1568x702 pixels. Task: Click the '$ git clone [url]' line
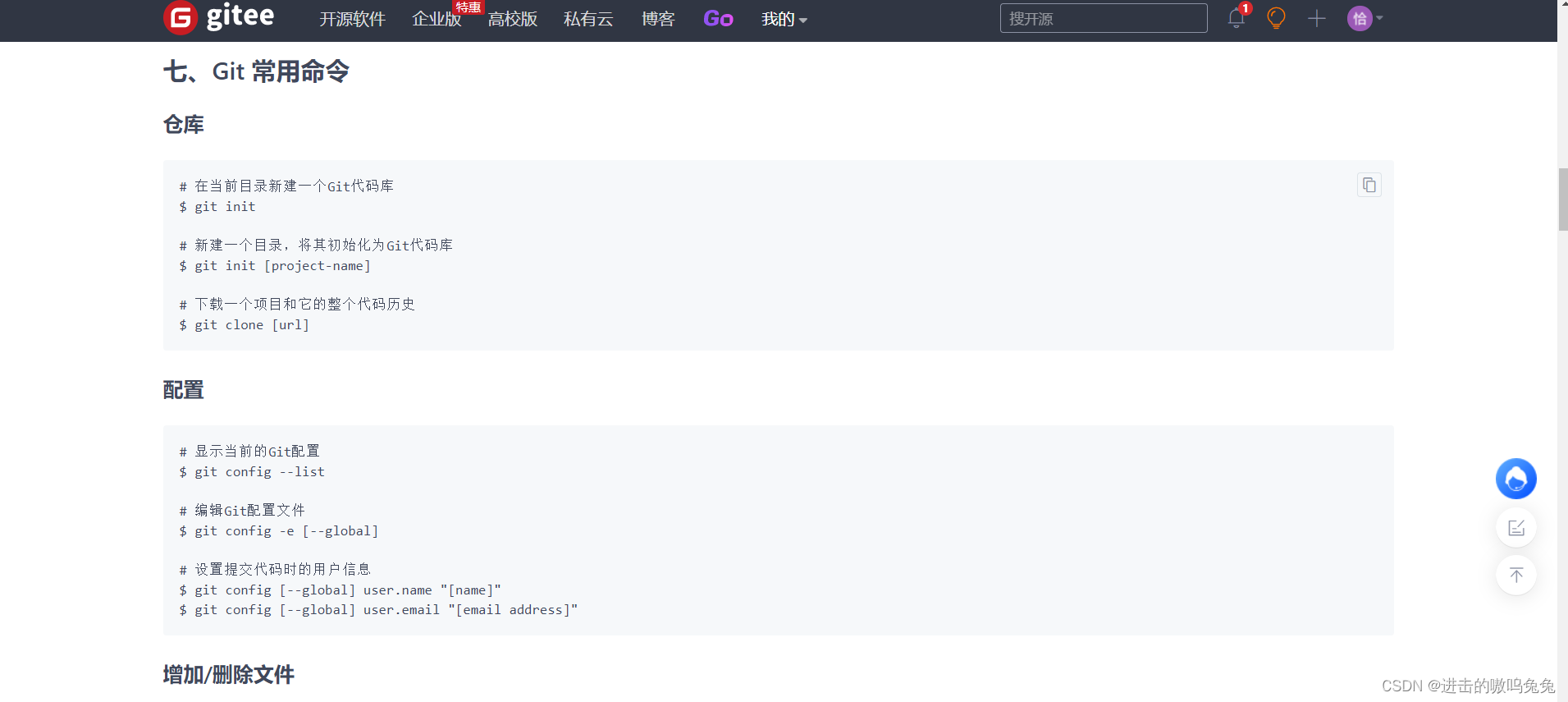click(245, 325)
